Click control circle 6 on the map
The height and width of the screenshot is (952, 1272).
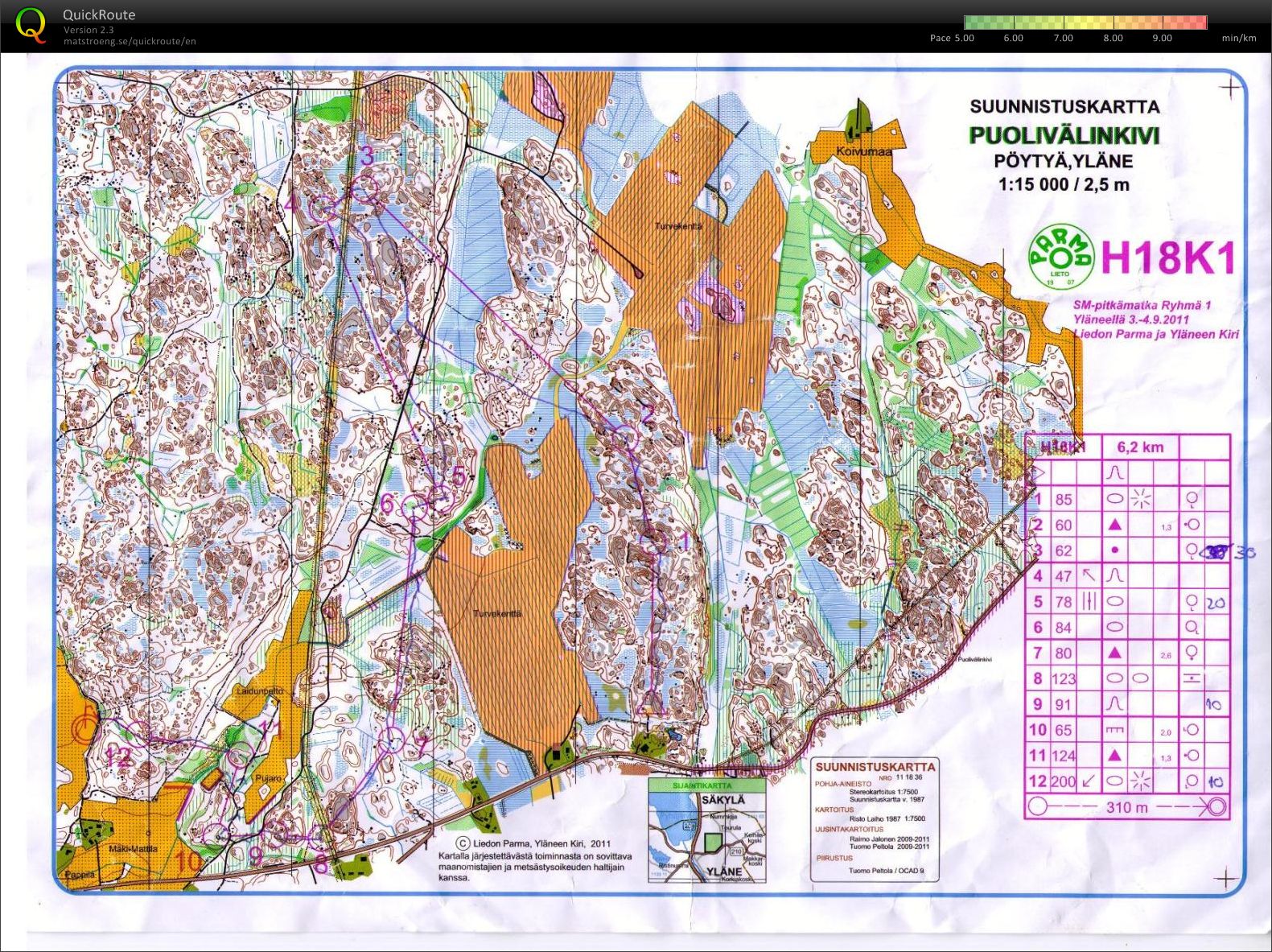414,509
